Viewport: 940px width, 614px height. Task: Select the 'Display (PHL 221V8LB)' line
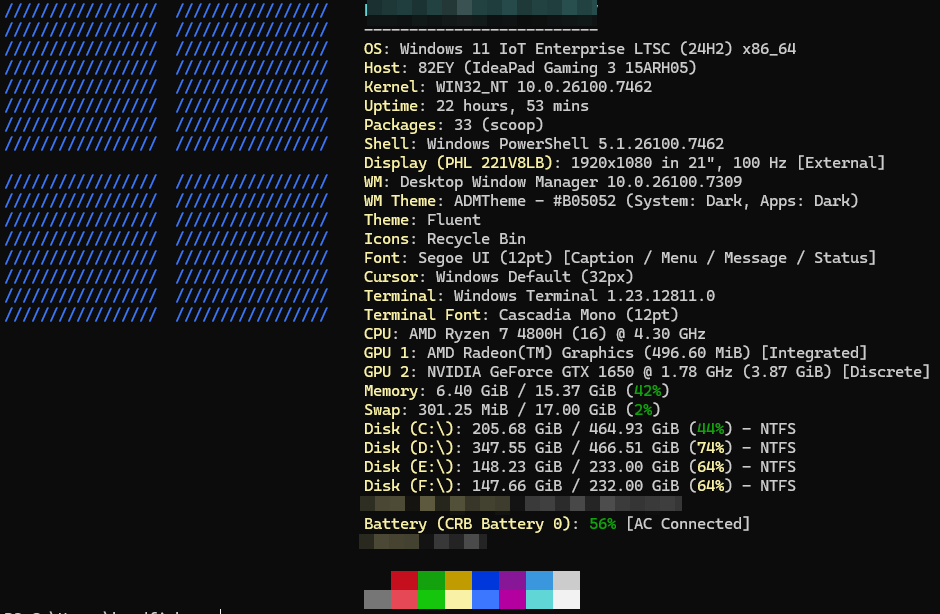click(624, 163)
